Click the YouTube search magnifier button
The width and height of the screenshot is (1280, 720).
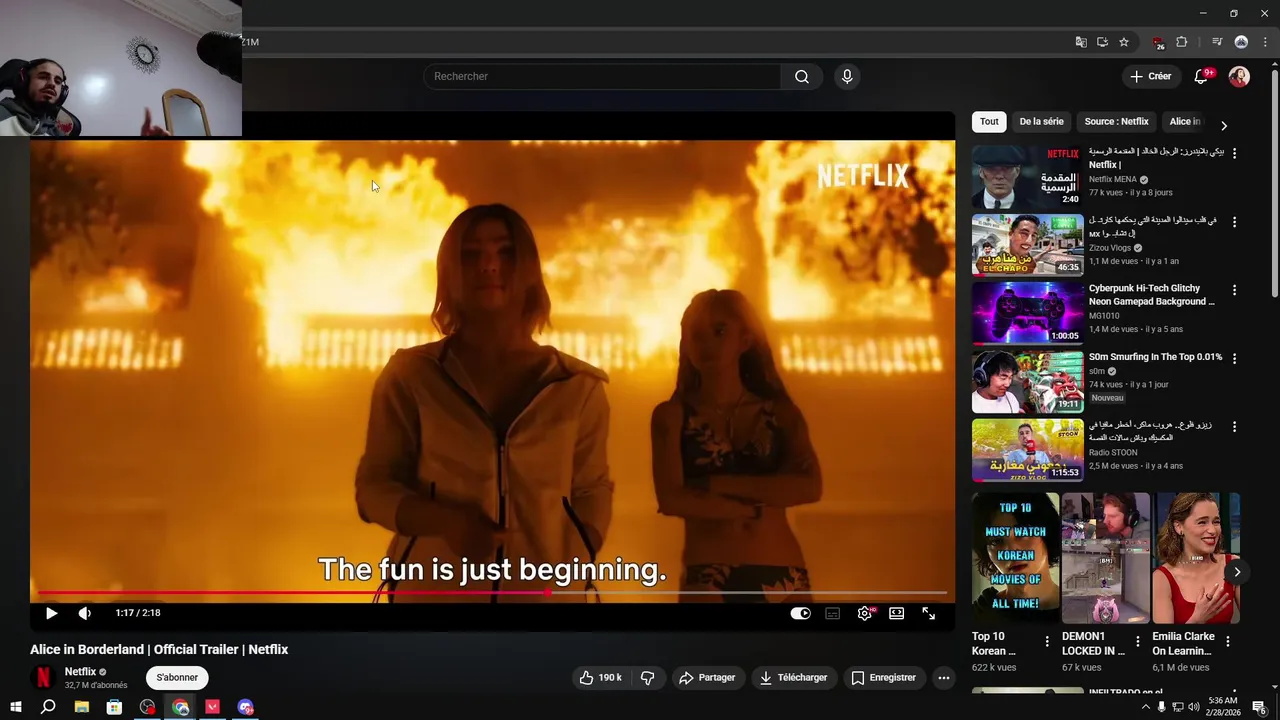coord(802,76)
